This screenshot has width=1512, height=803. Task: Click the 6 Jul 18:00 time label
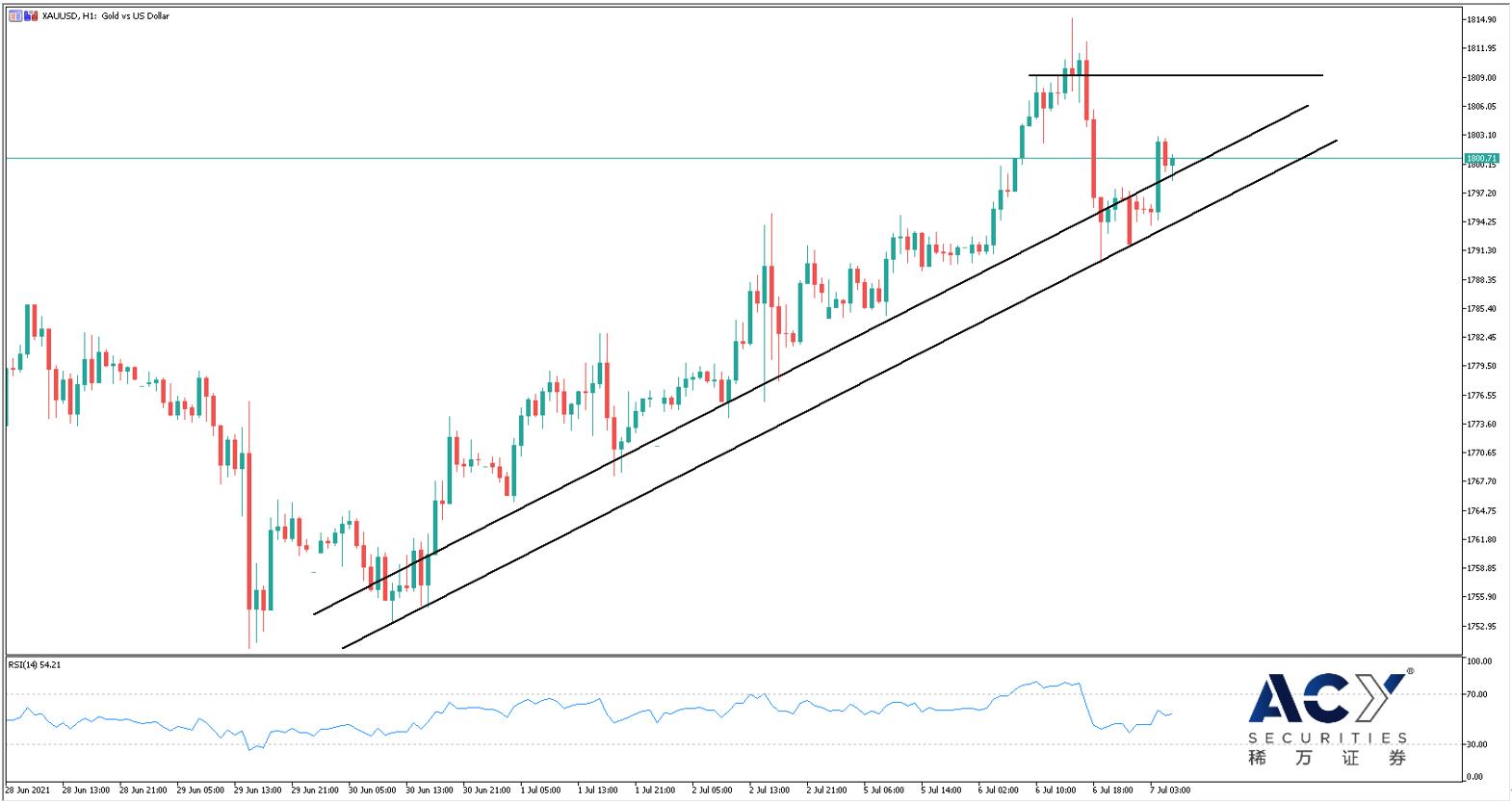pyautogui.click(x=1112, y=790)
